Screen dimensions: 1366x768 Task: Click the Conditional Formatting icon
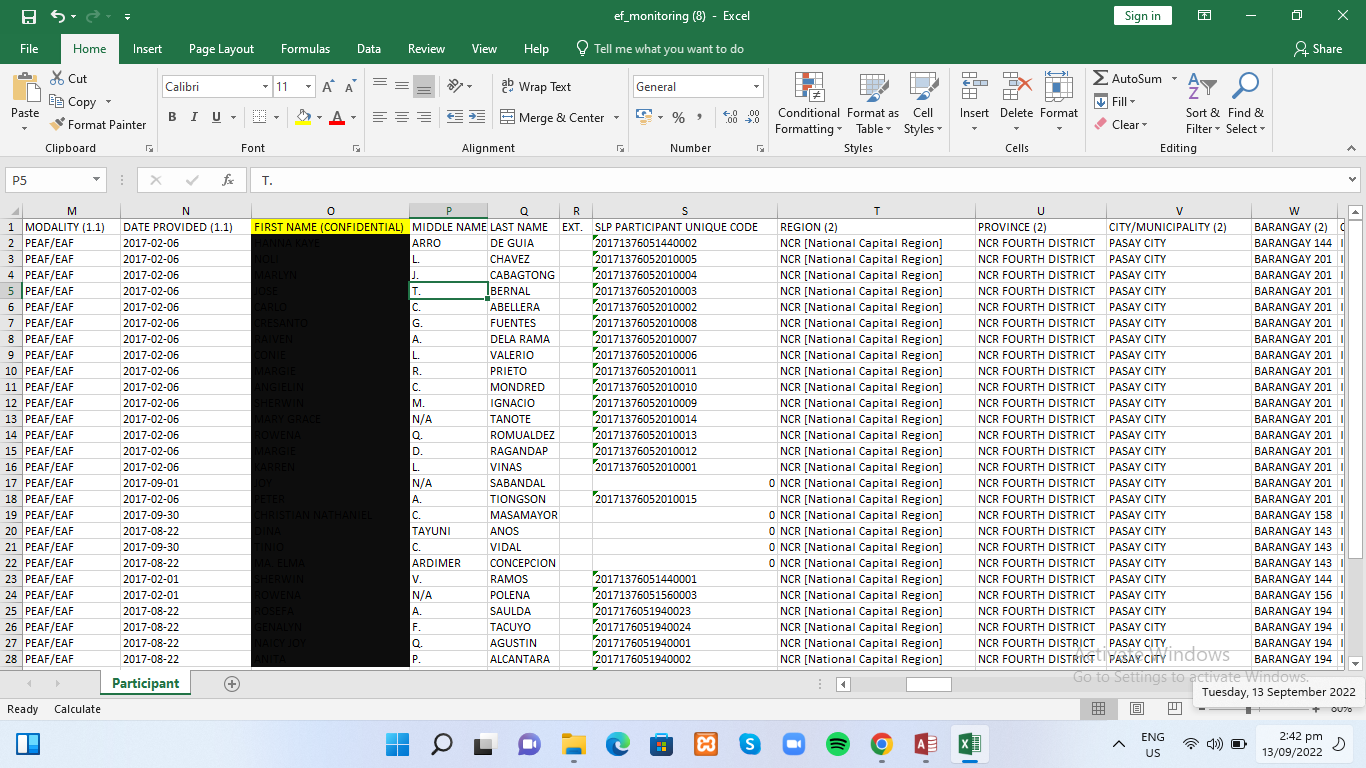(x=809, y=88)
